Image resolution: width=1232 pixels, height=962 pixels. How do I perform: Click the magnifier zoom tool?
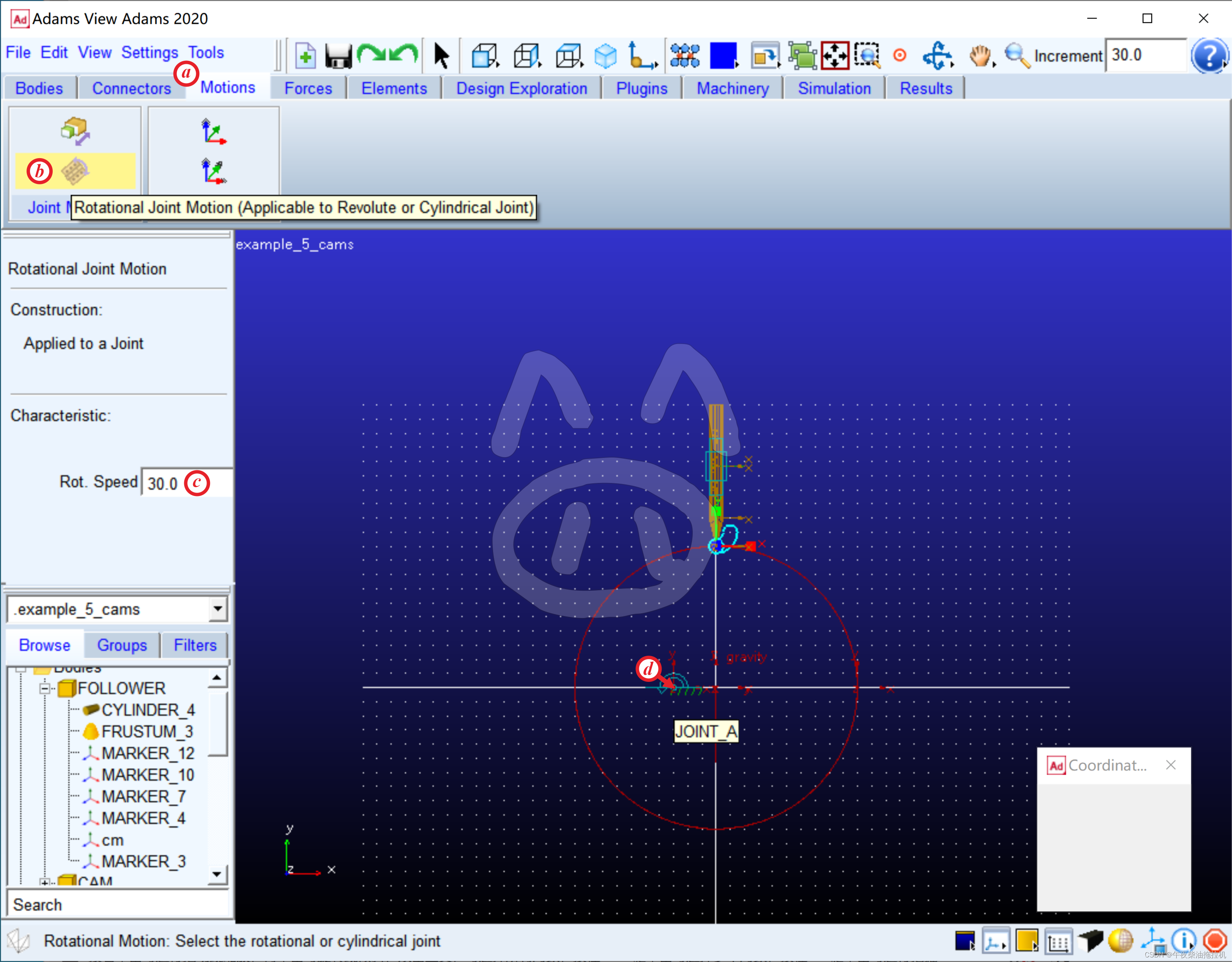click(x=1017, y=56)
